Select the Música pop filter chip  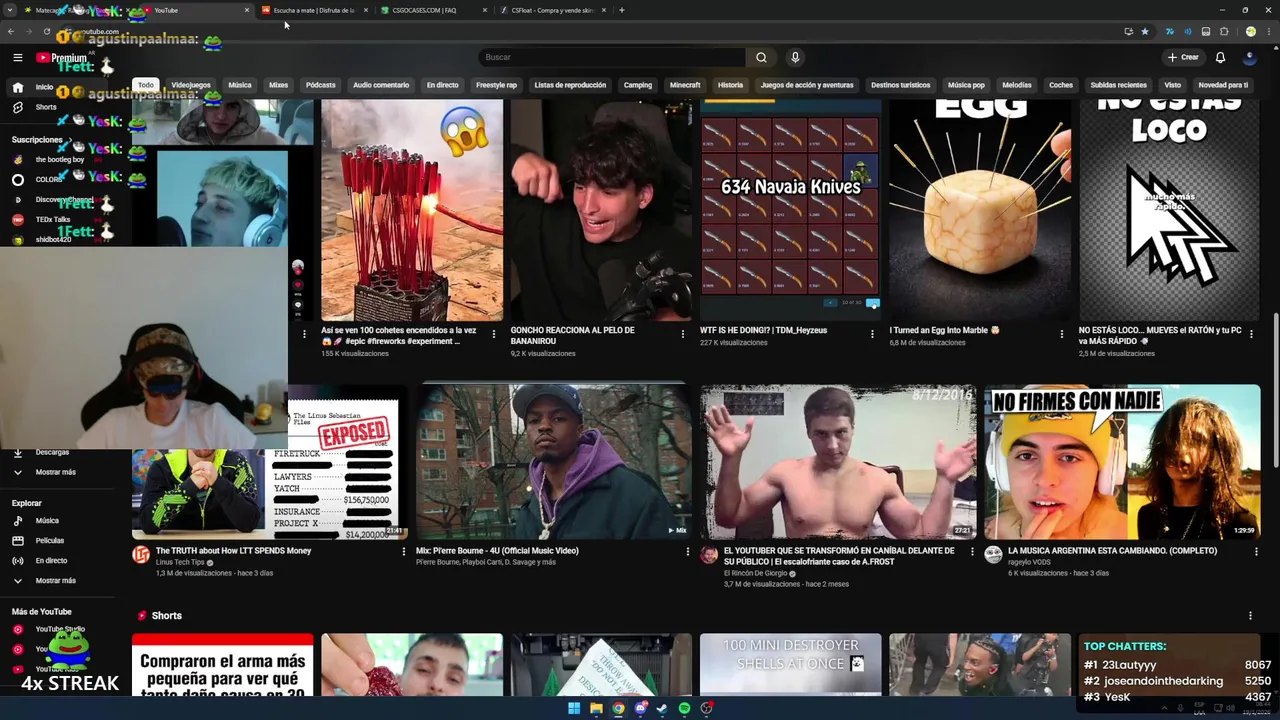point(966,85)
